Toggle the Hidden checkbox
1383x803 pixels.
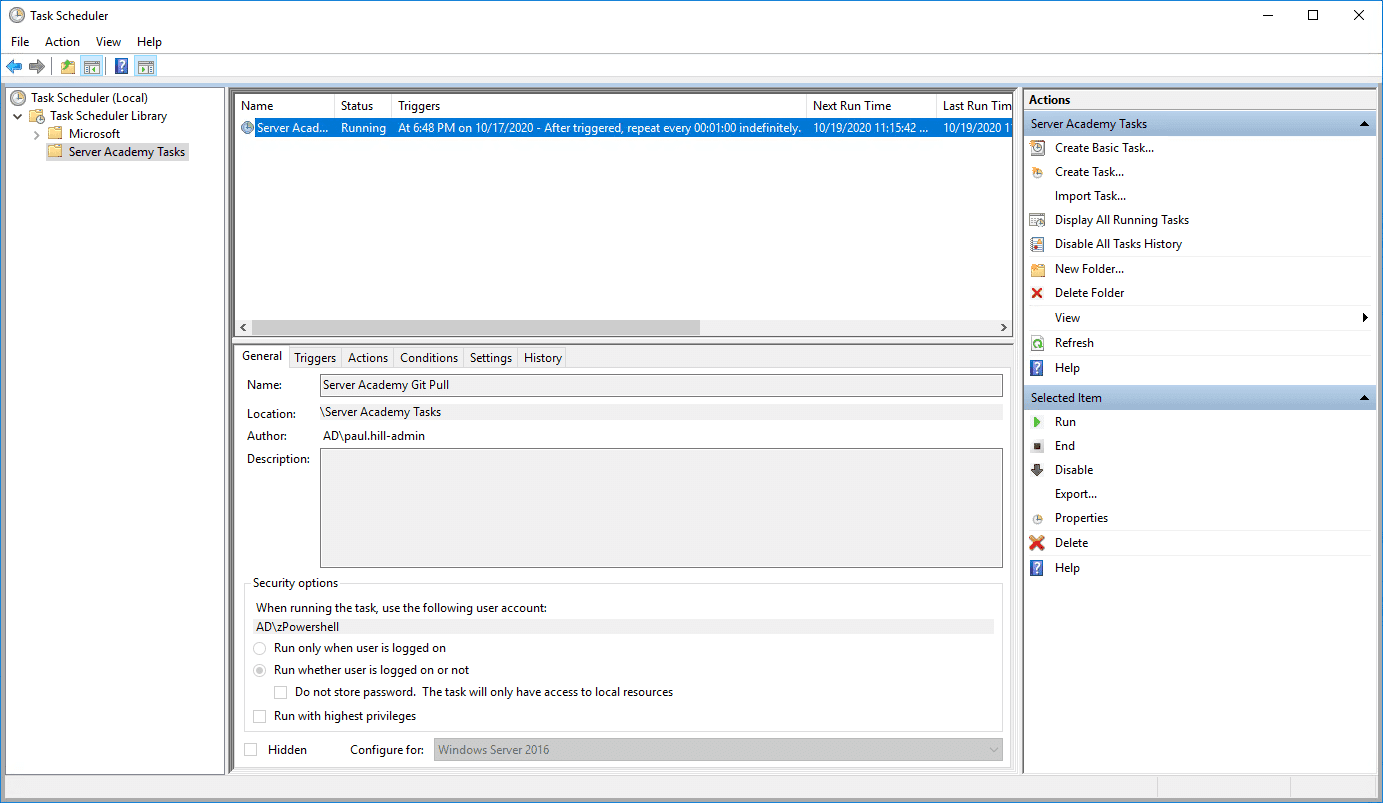click(x=251, y=750)
